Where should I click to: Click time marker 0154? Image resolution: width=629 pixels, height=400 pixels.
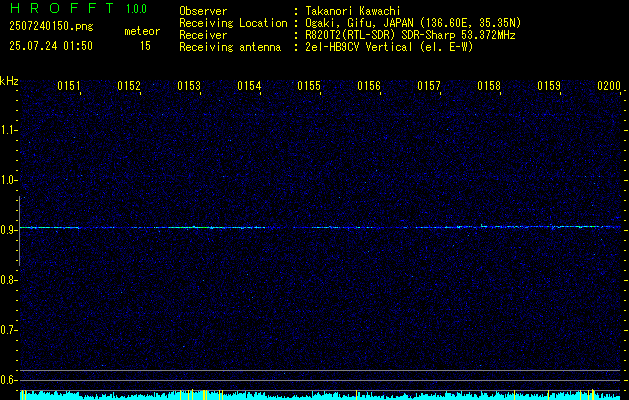[249, 86]
